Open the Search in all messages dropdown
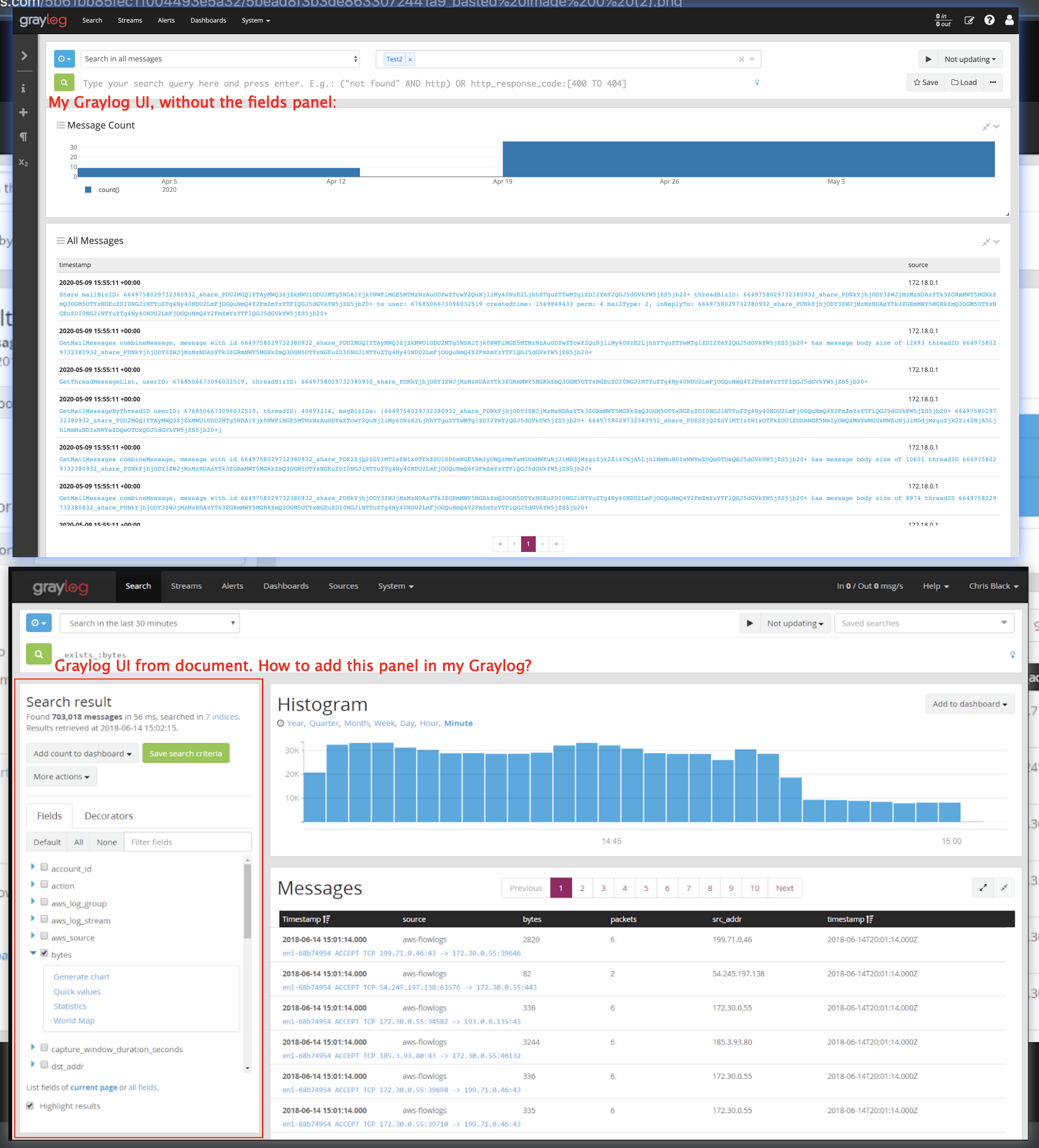This screenshot has height=1148, width=1039. pyautogui.click(x=221, y=59)
